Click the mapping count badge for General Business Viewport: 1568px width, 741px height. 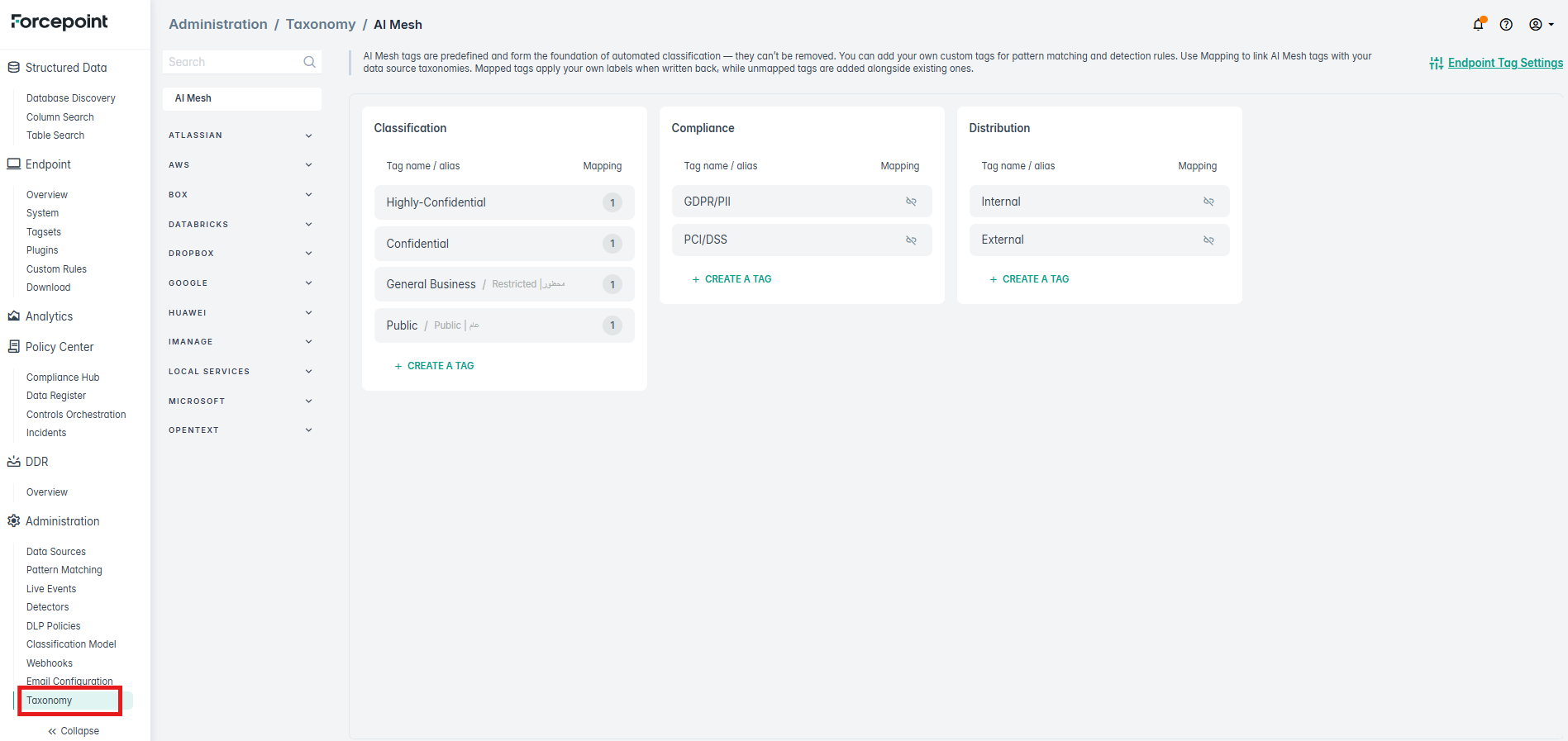[x=612, y=284]
